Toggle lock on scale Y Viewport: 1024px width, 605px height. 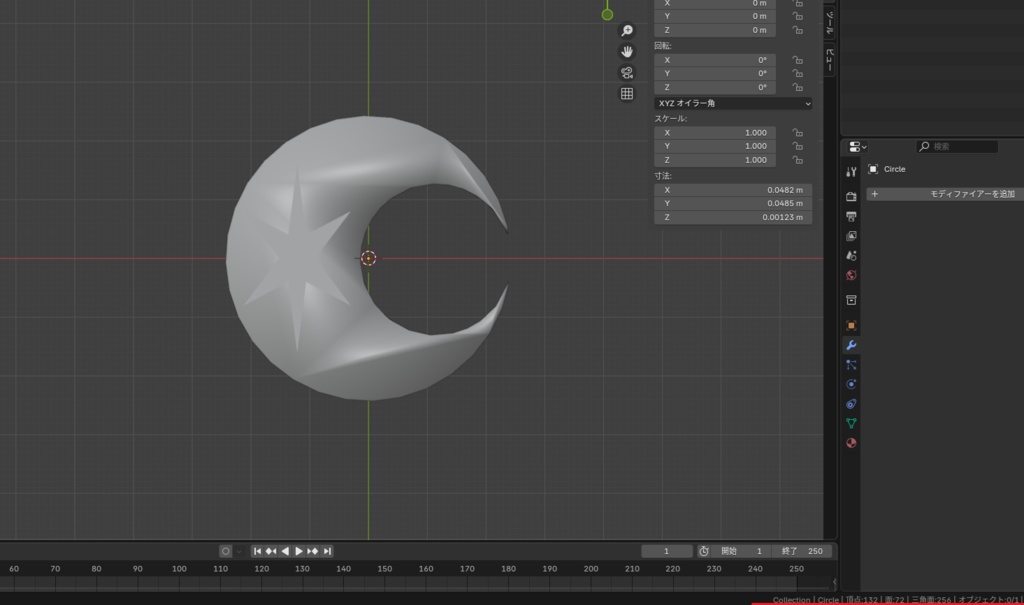click(x=797, y=146)
